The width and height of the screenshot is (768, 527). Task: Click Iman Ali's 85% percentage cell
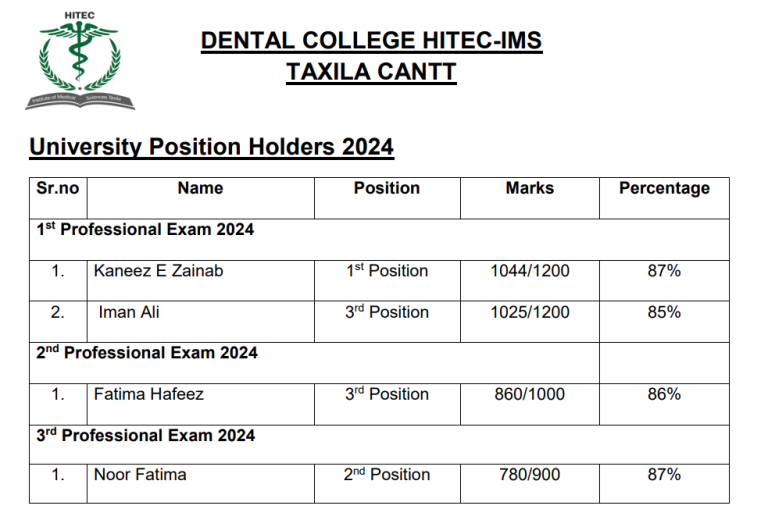pyautogui.click(x=665, y=322)
